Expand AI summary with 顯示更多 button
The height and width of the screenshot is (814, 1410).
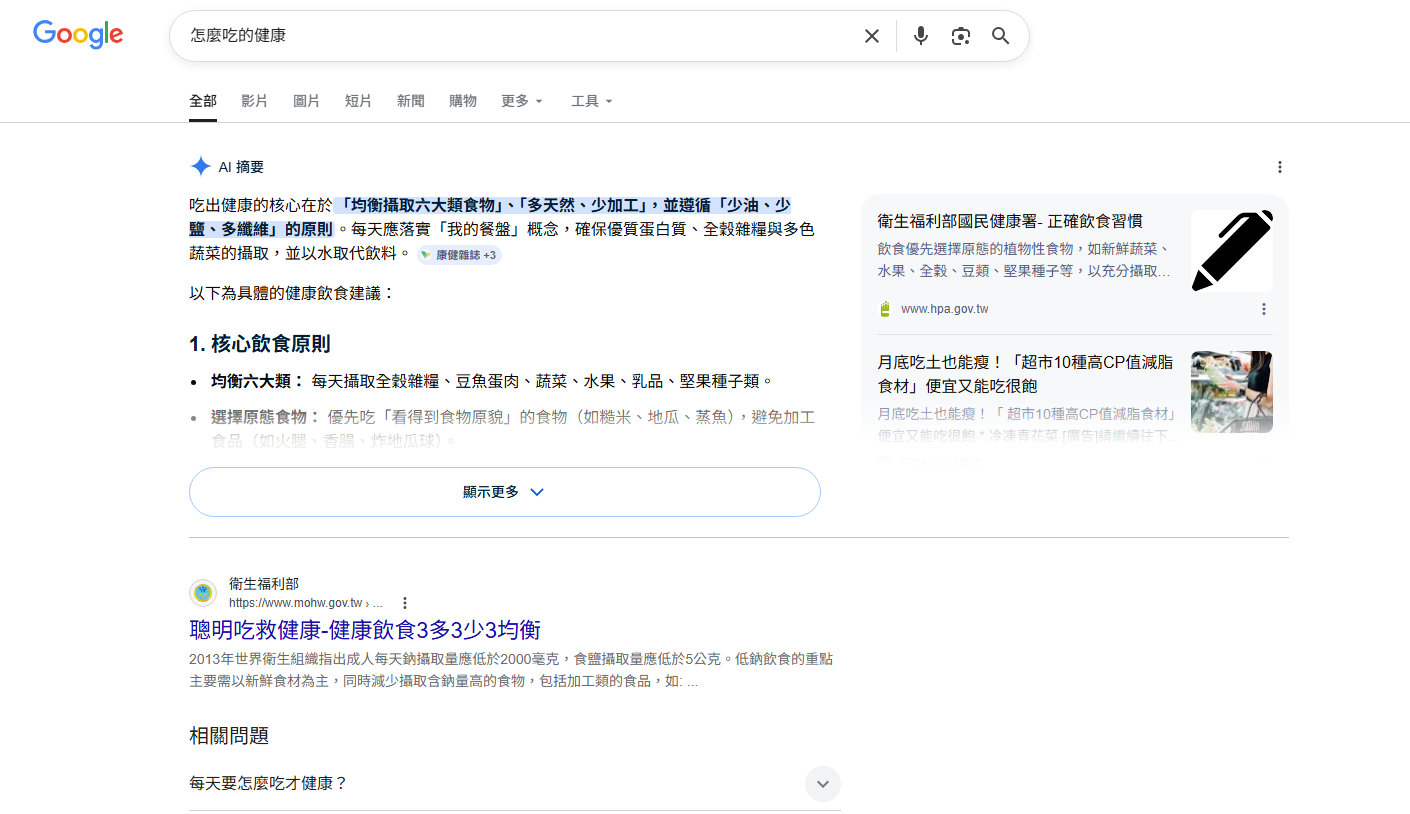[505, 492]
